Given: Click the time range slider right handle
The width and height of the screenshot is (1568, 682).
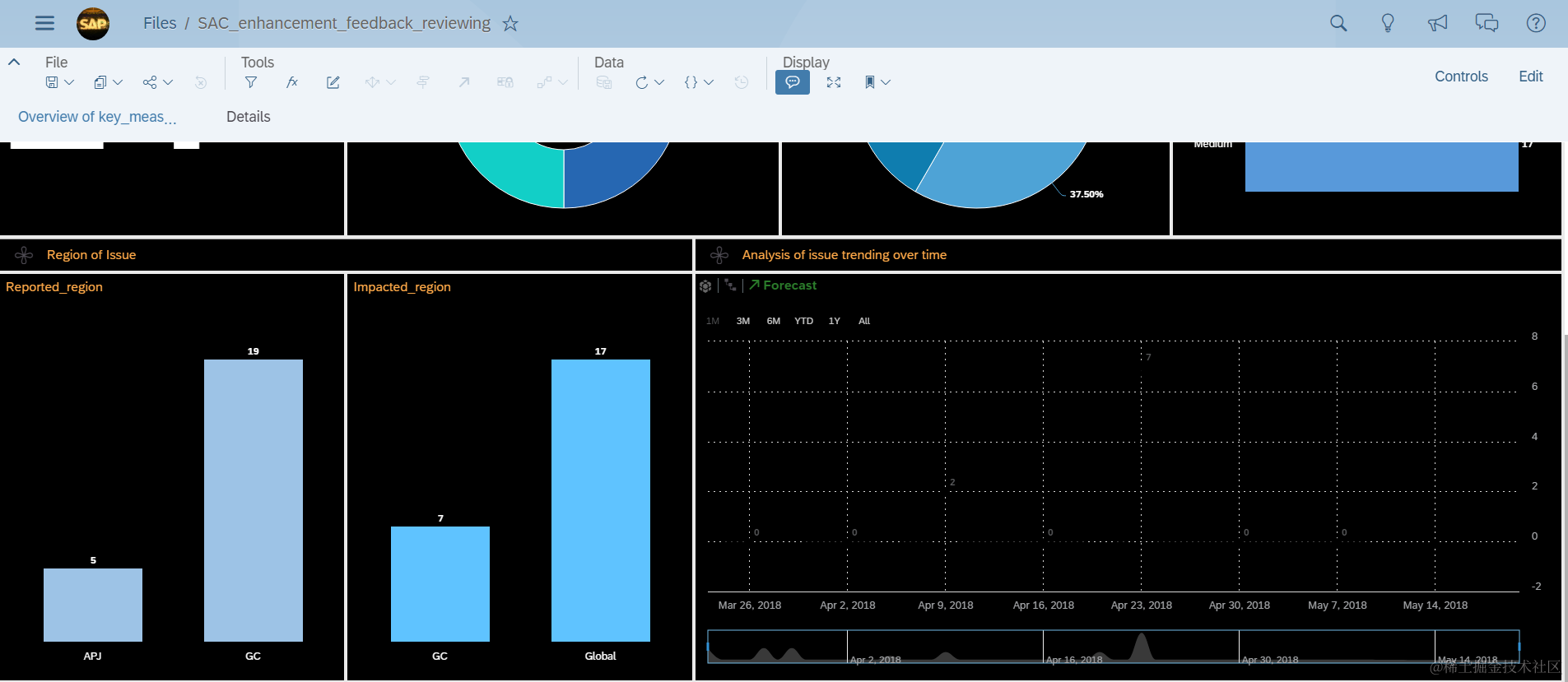Looking at the screenshot, I should point(1519,647).
